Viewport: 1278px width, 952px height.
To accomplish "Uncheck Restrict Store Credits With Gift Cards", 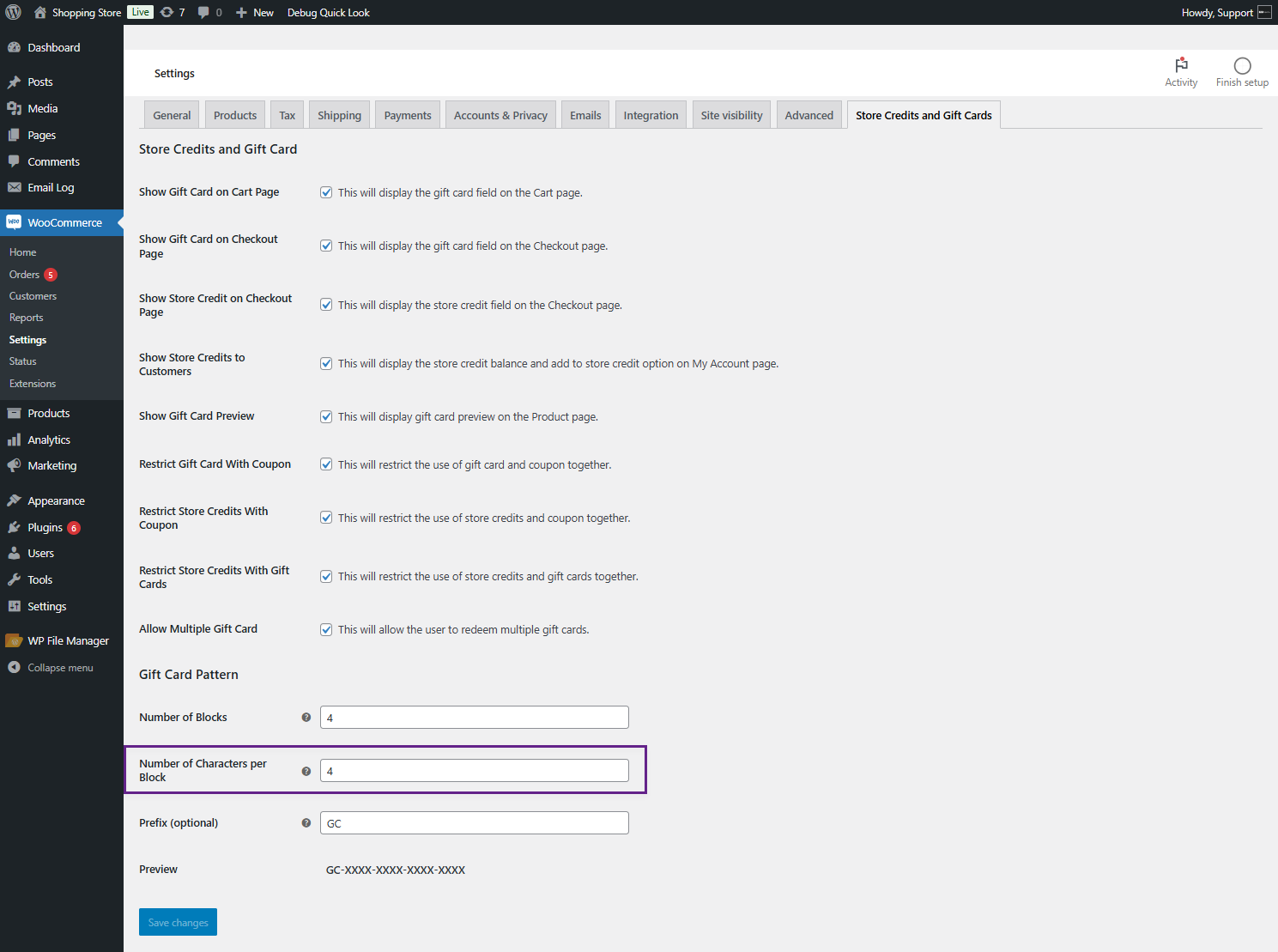I will 326,576.
